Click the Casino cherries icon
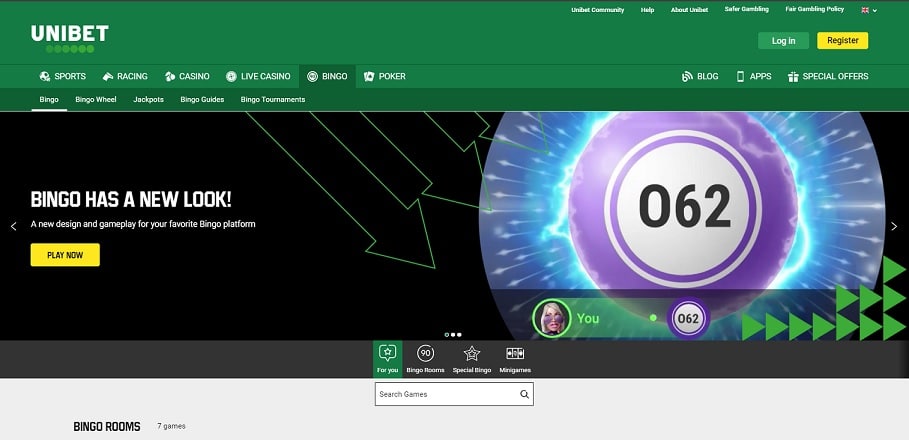The image size is (909, 440). 170,76
